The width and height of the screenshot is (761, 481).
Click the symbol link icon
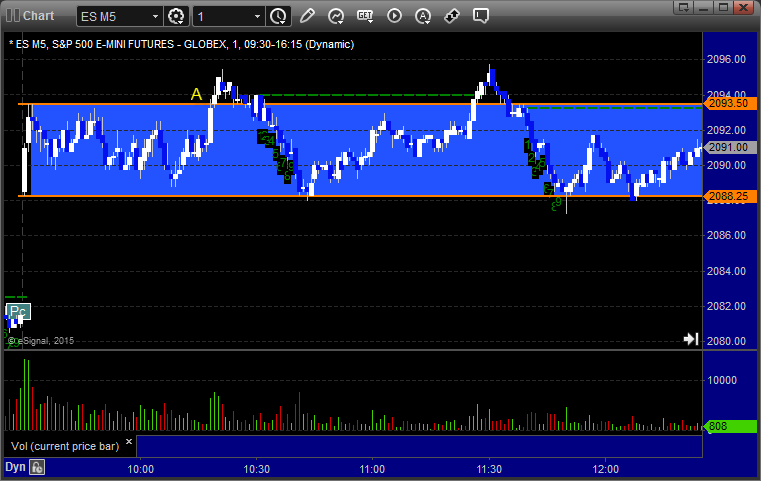tap(452, 16)
